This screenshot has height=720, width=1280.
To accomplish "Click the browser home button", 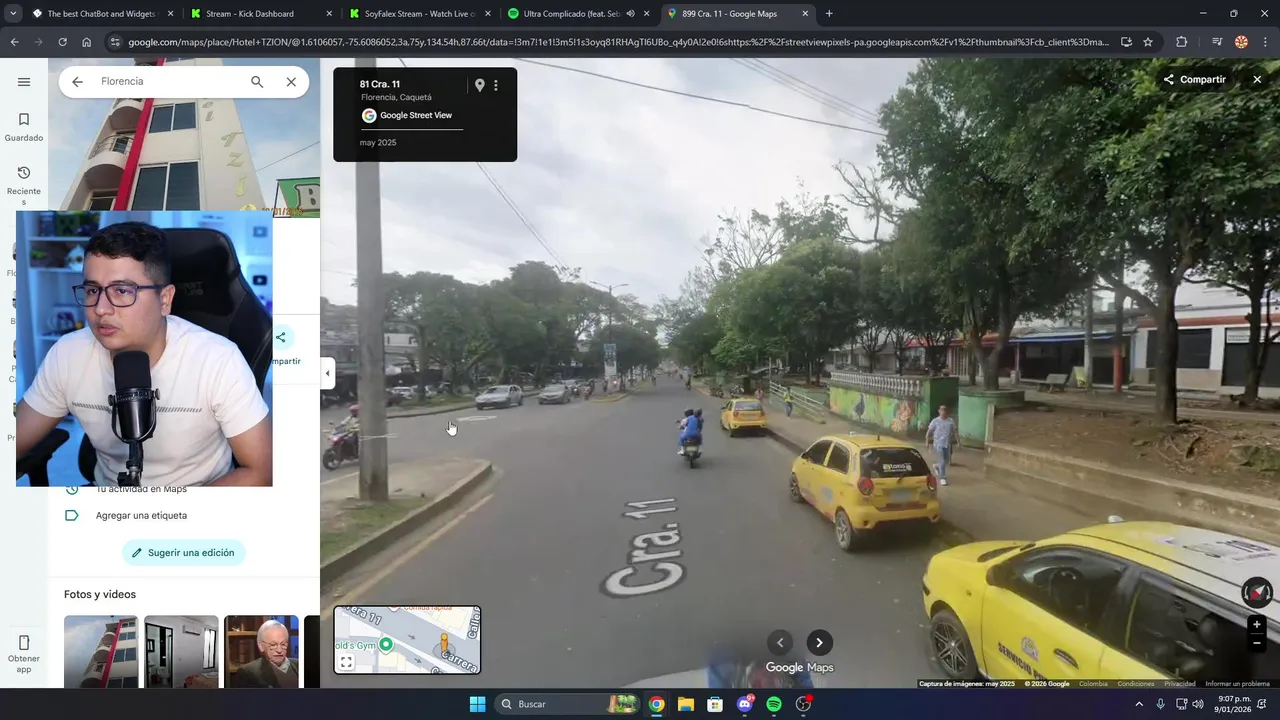I will coord(87,42).
